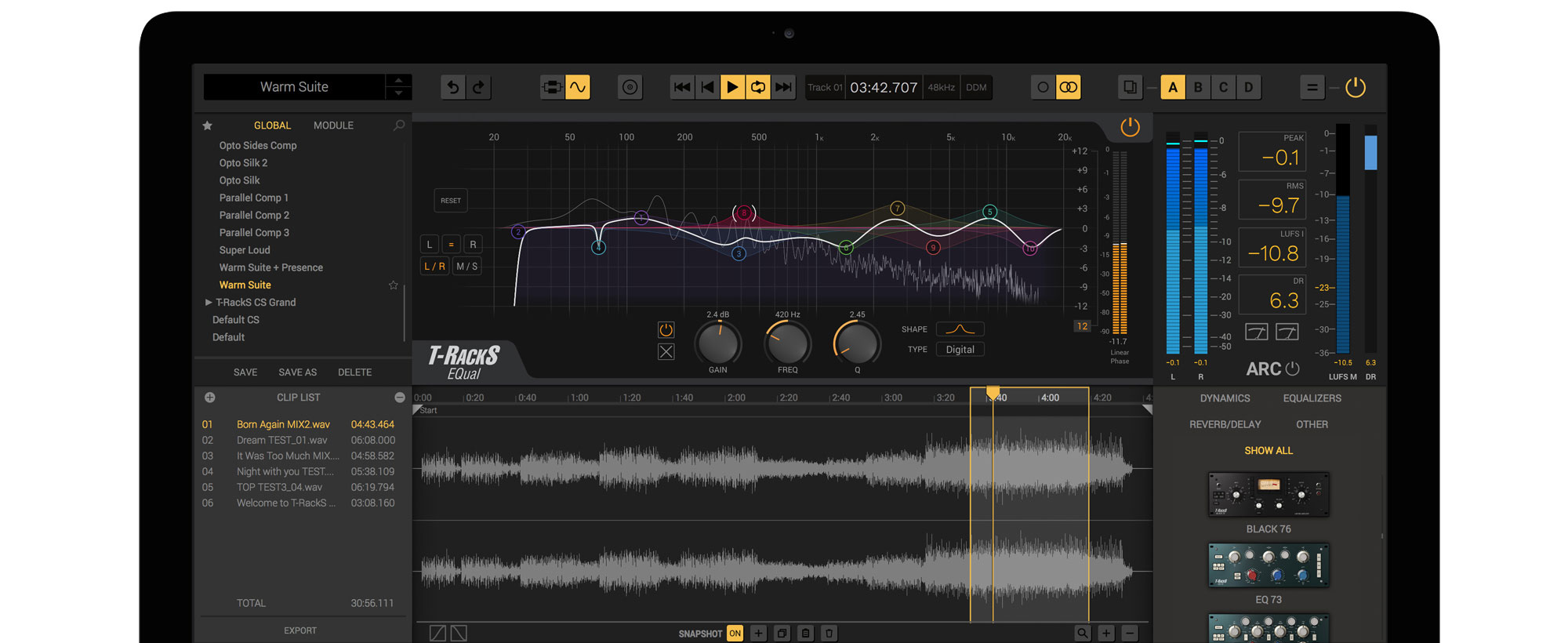The image size is (1568, 643).
Task: Click the SAVE AS button
Action: pos(297,372)
